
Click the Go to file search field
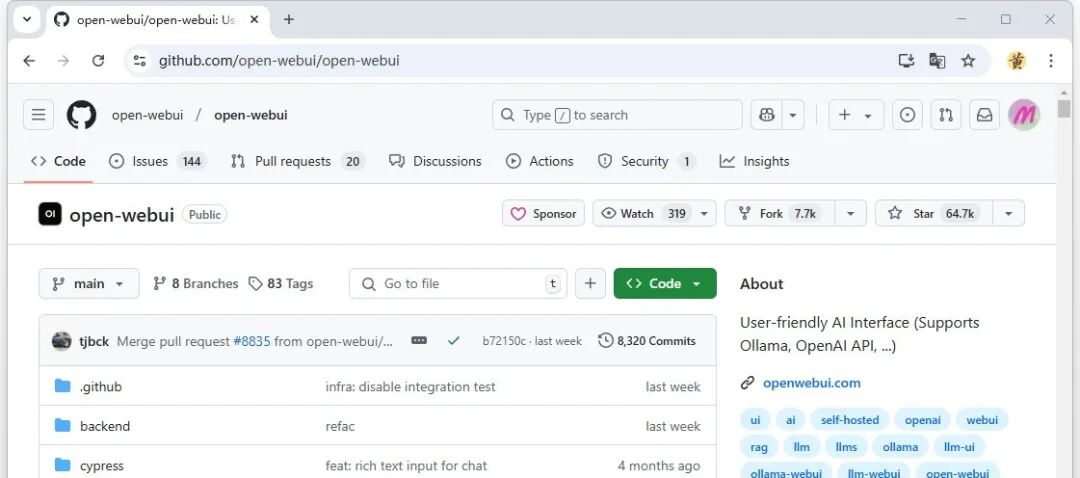click(458, 284)
